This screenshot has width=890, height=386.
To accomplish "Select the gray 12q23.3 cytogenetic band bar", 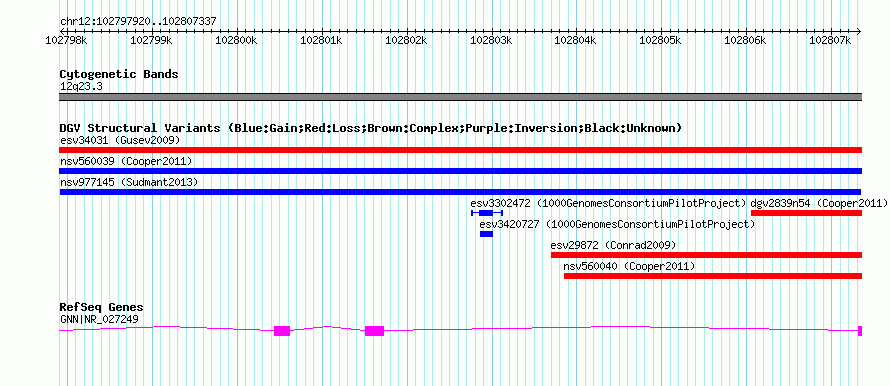I will point(460,97).
